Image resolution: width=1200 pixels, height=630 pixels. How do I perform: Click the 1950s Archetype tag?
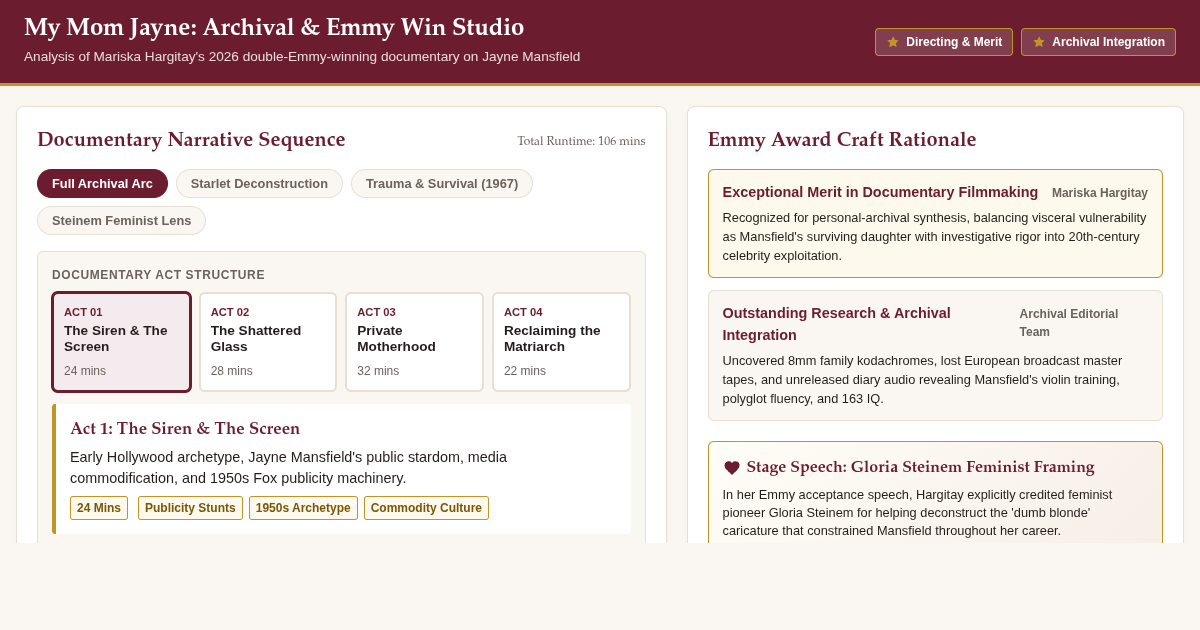(x=303, y=508)
